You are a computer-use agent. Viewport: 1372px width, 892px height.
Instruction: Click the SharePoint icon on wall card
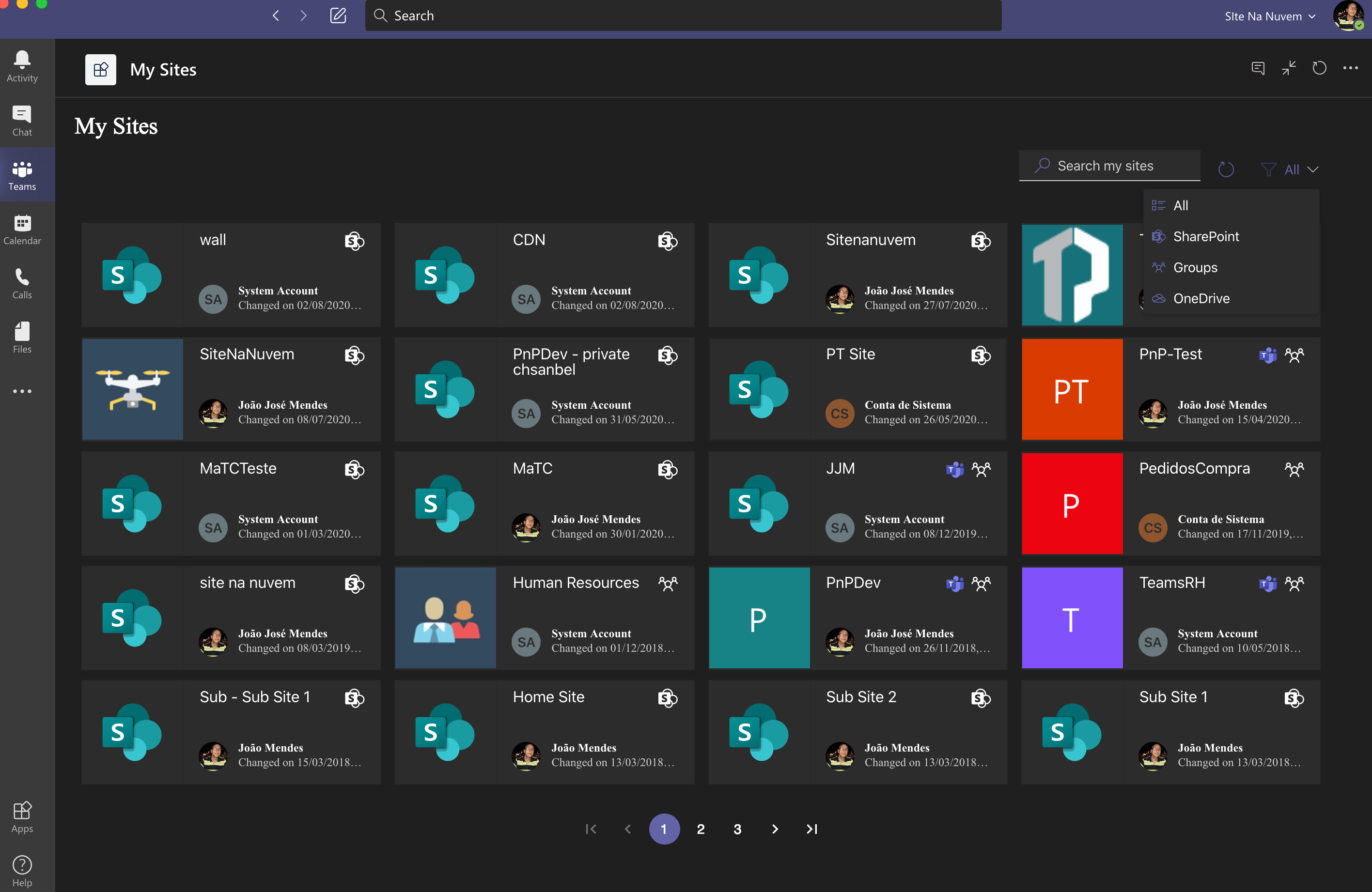(355, 241)
